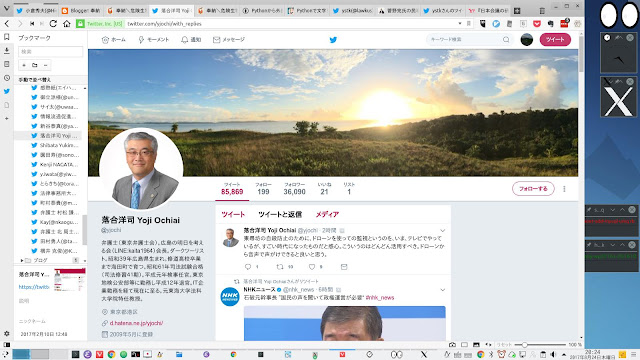Viewport: 640px width, 360px height.
Task: Go back to the previous page
Action: point(7,24)
